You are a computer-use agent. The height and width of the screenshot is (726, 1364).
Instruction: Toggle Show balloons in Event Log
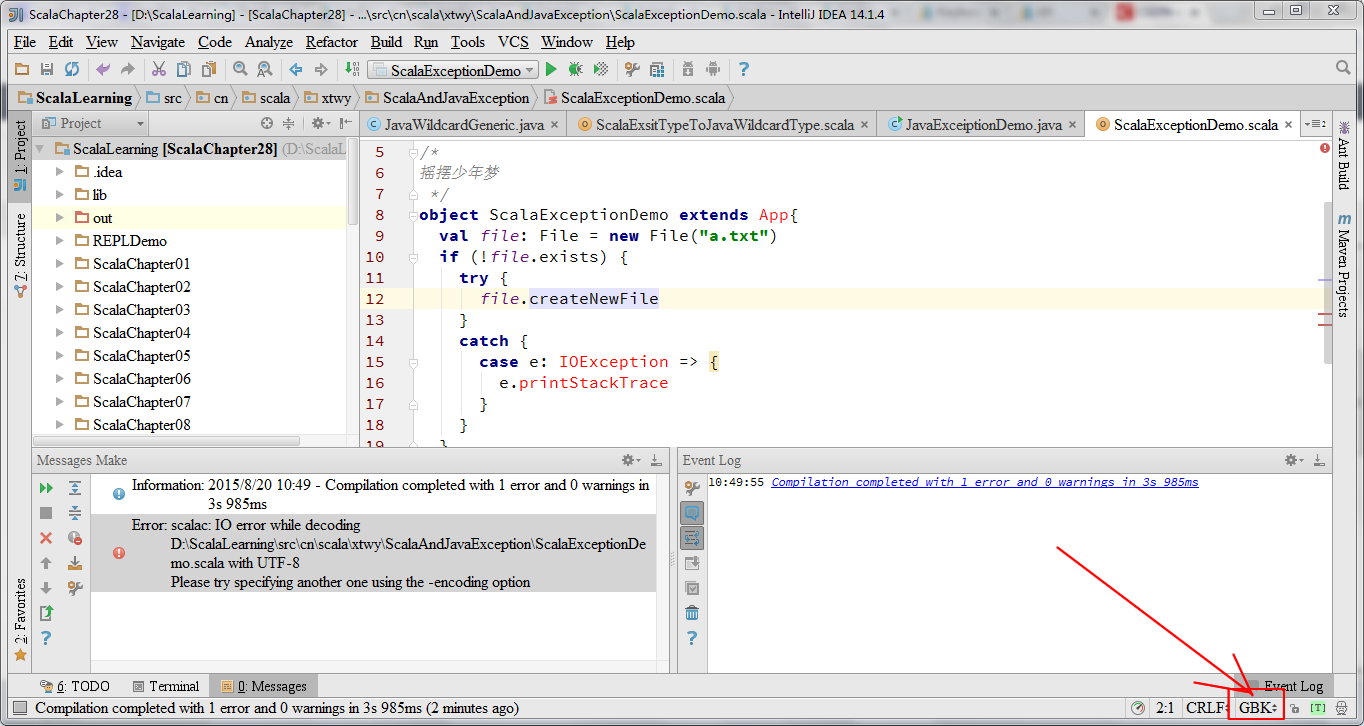692,513
